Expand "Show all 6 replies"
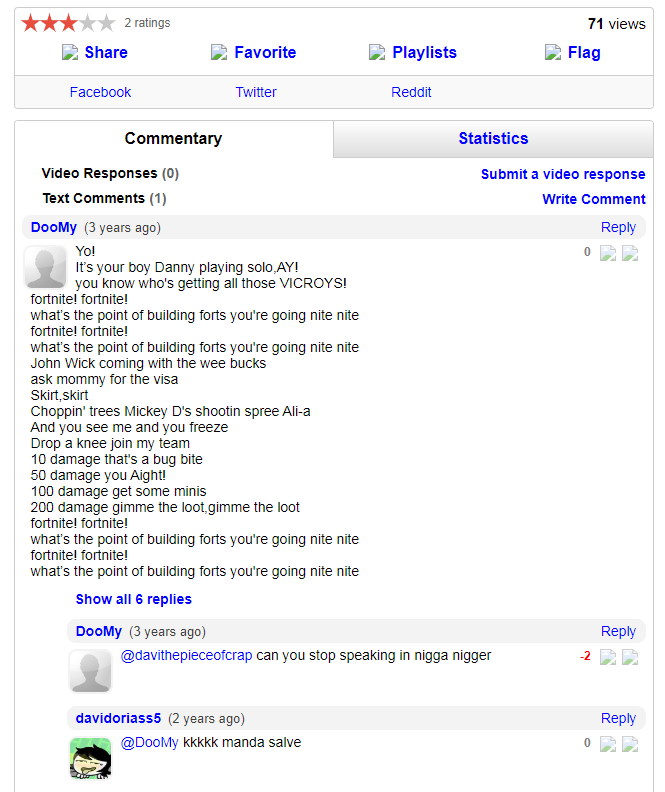Screen dimensions: 665x792 coord(134,599)
